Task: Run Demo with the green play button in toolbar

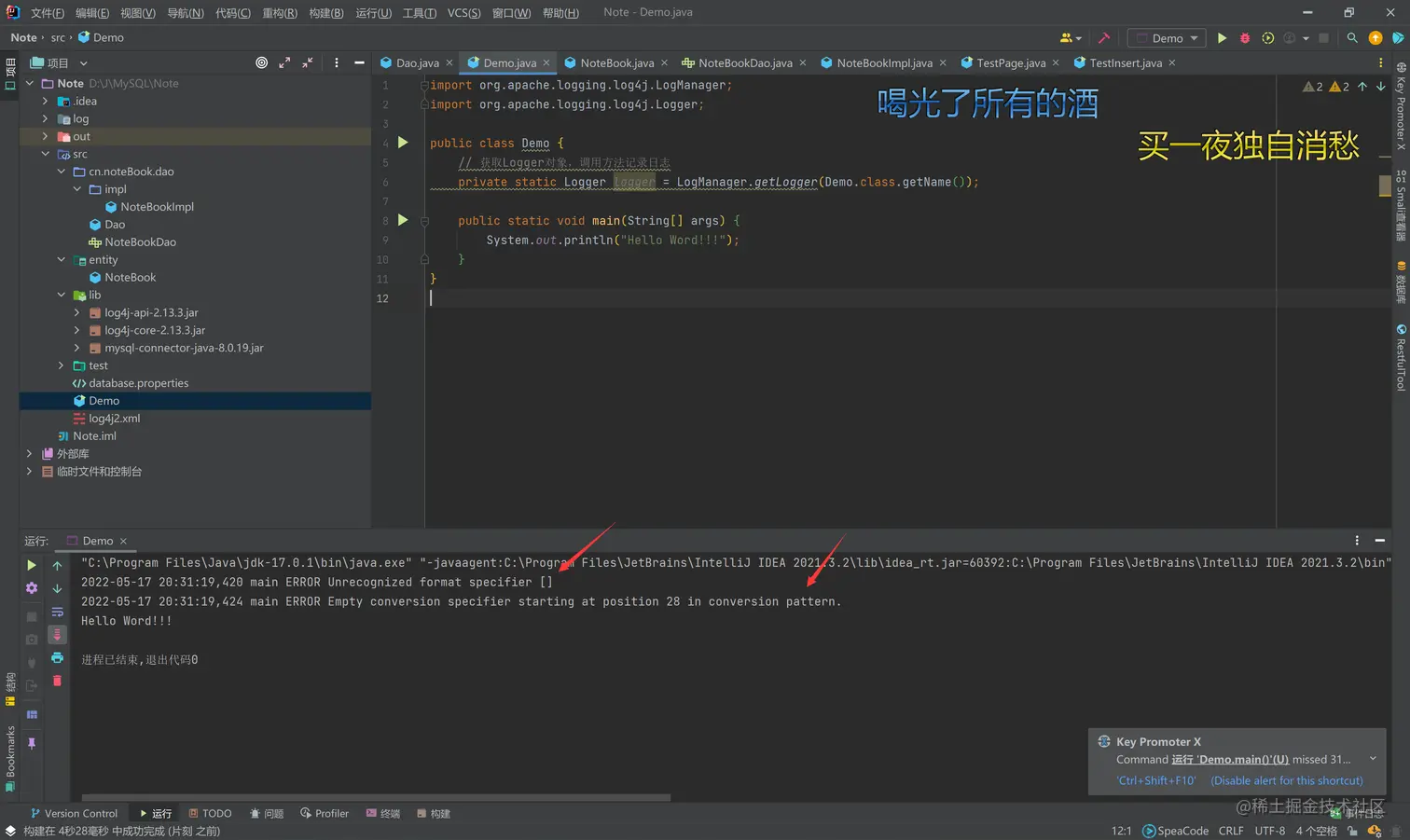Action: (1222, 38)
